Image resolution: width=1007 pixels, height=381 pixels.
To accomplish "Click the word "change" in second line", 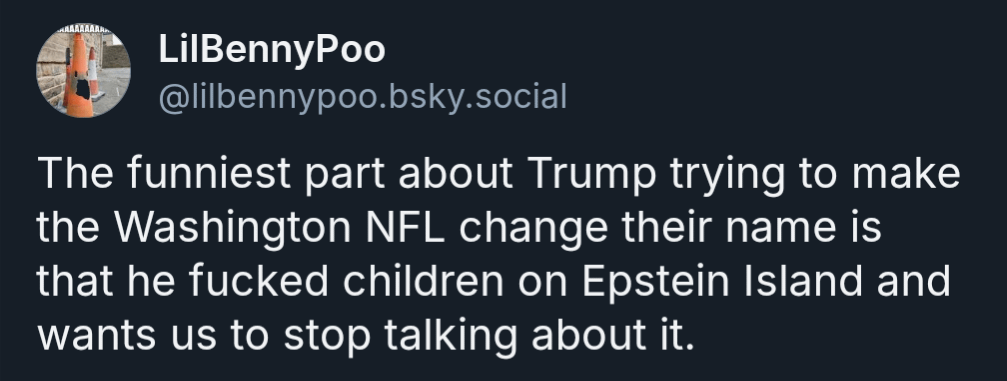I will coord(533,229).
